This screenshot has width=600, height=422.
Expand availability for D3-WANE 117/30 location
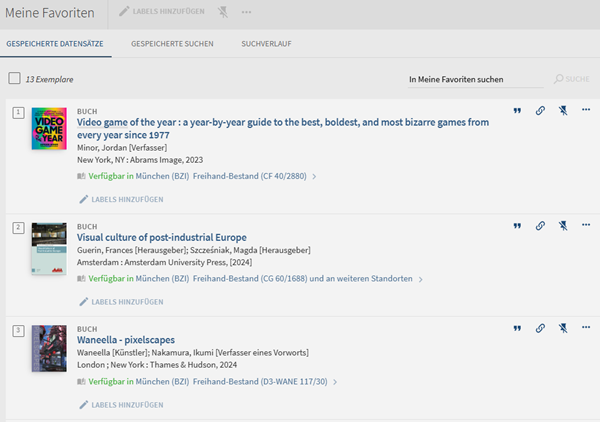335,382
